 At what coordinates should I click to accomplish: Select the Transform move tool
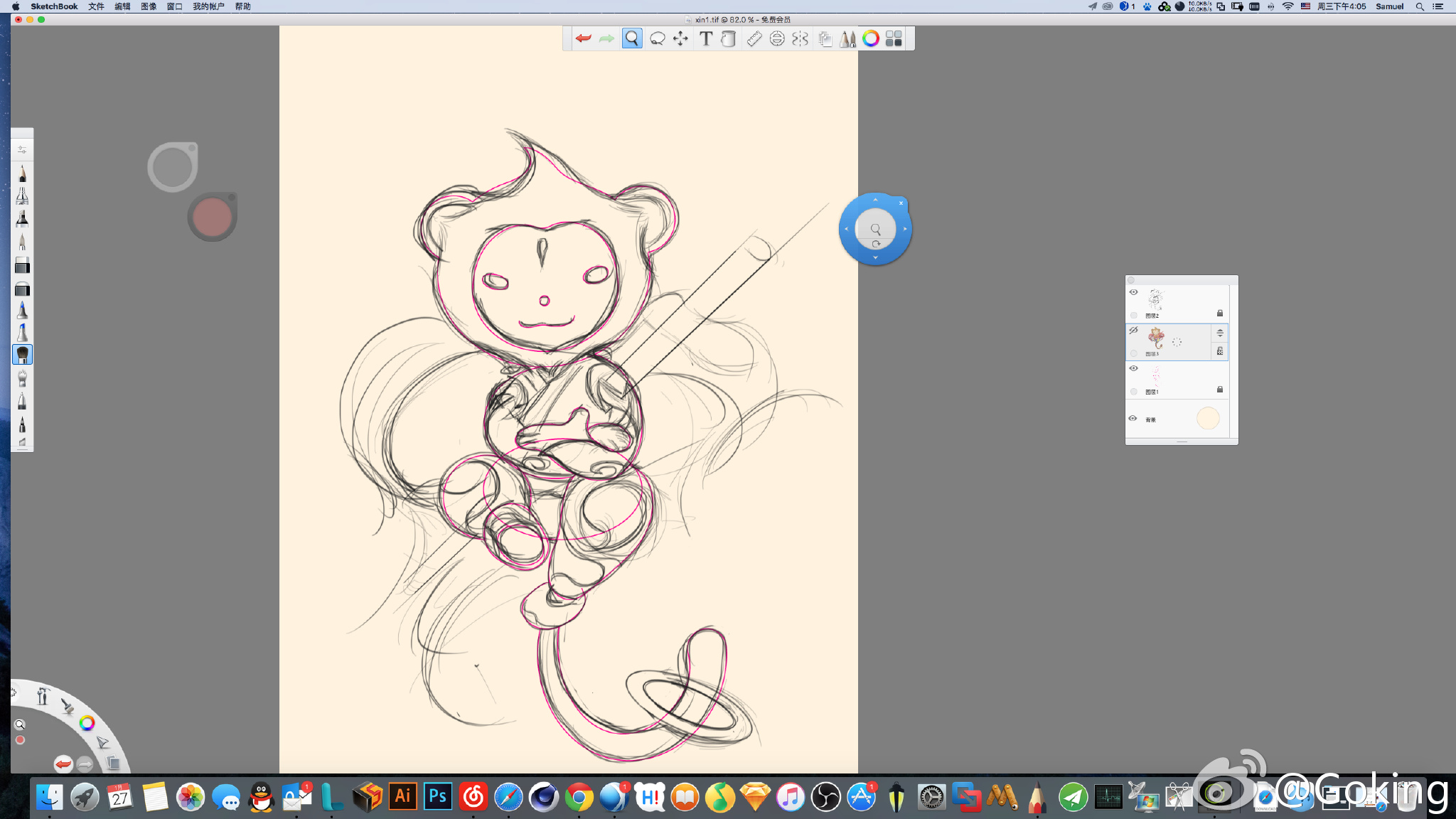680,38
